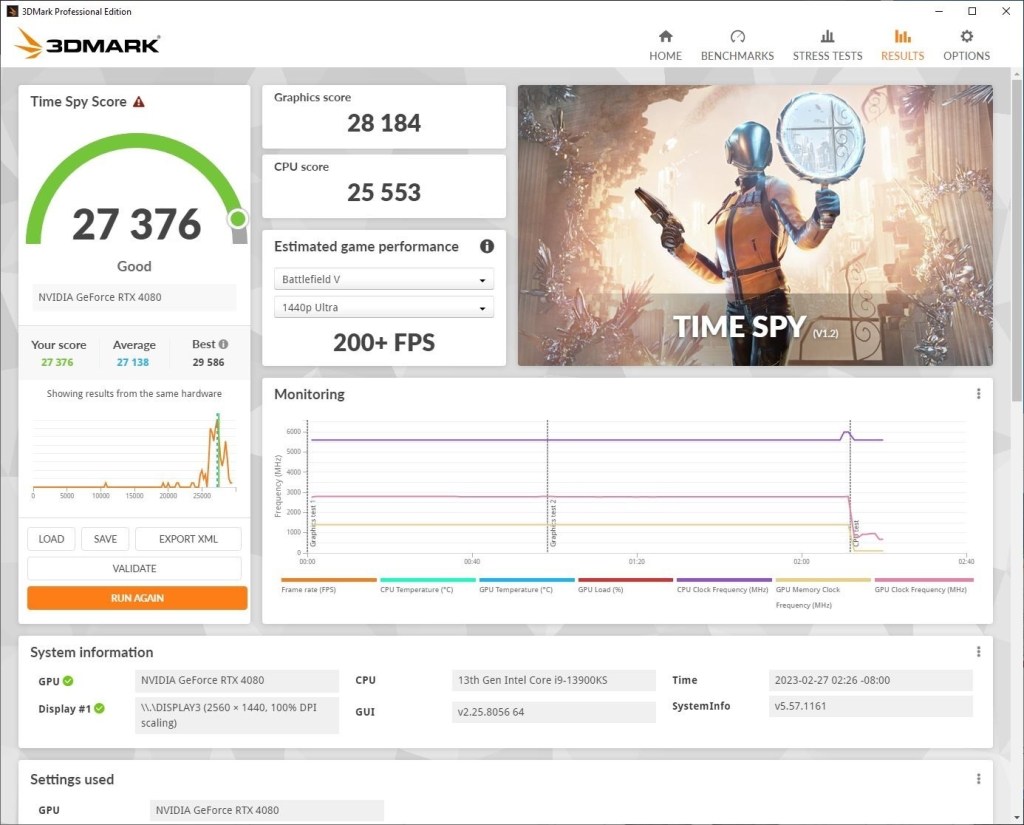Click the VALIDATE button
The height and width of the screenshot is (825, 1024).
pyautogui.click(x=134, y=568)
